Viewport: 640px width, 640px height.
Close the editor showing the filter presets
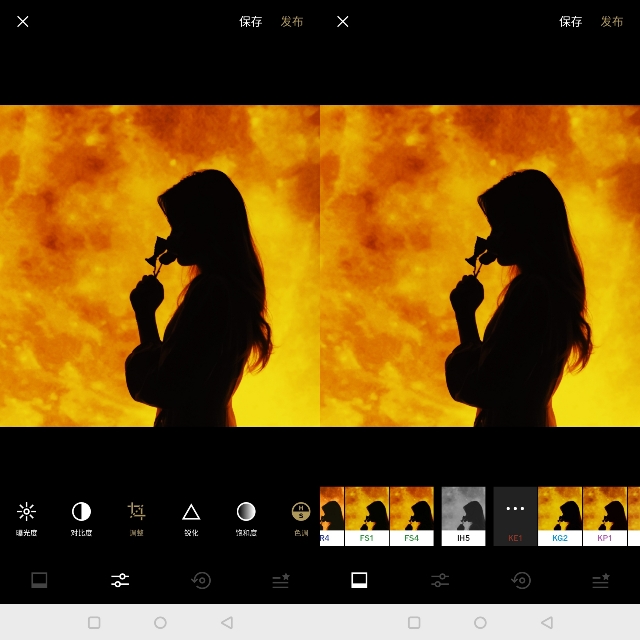343,22
